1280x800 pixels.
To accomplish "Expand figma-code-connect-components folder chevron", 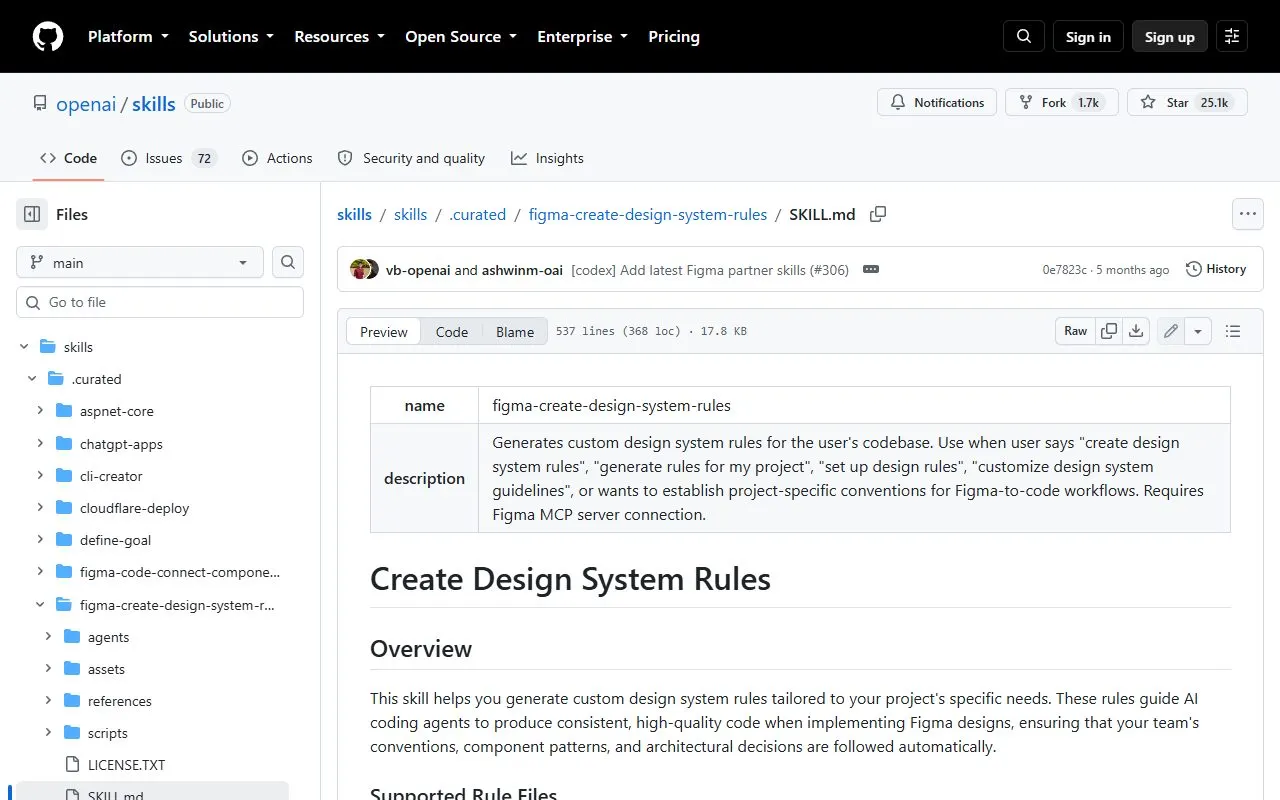I will pos(40,572).
